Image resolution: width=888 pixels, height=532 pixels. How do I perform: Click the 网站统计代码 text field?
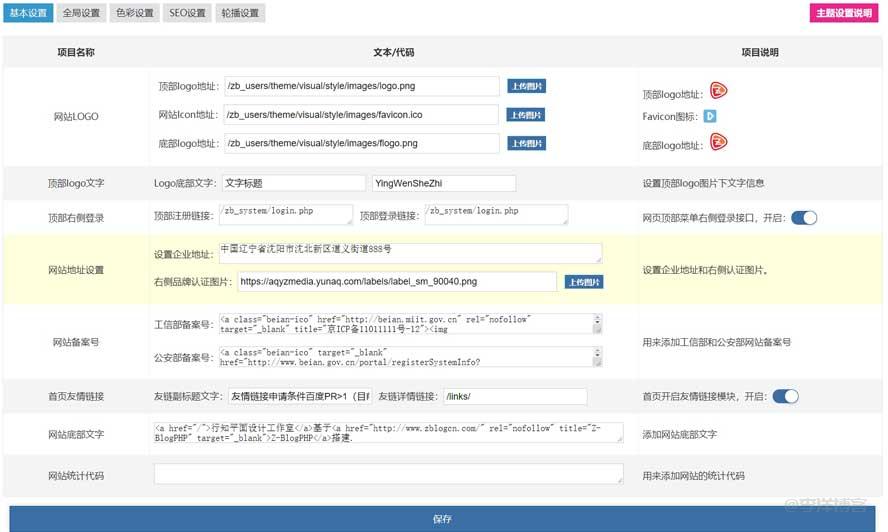tap(388, 474)
